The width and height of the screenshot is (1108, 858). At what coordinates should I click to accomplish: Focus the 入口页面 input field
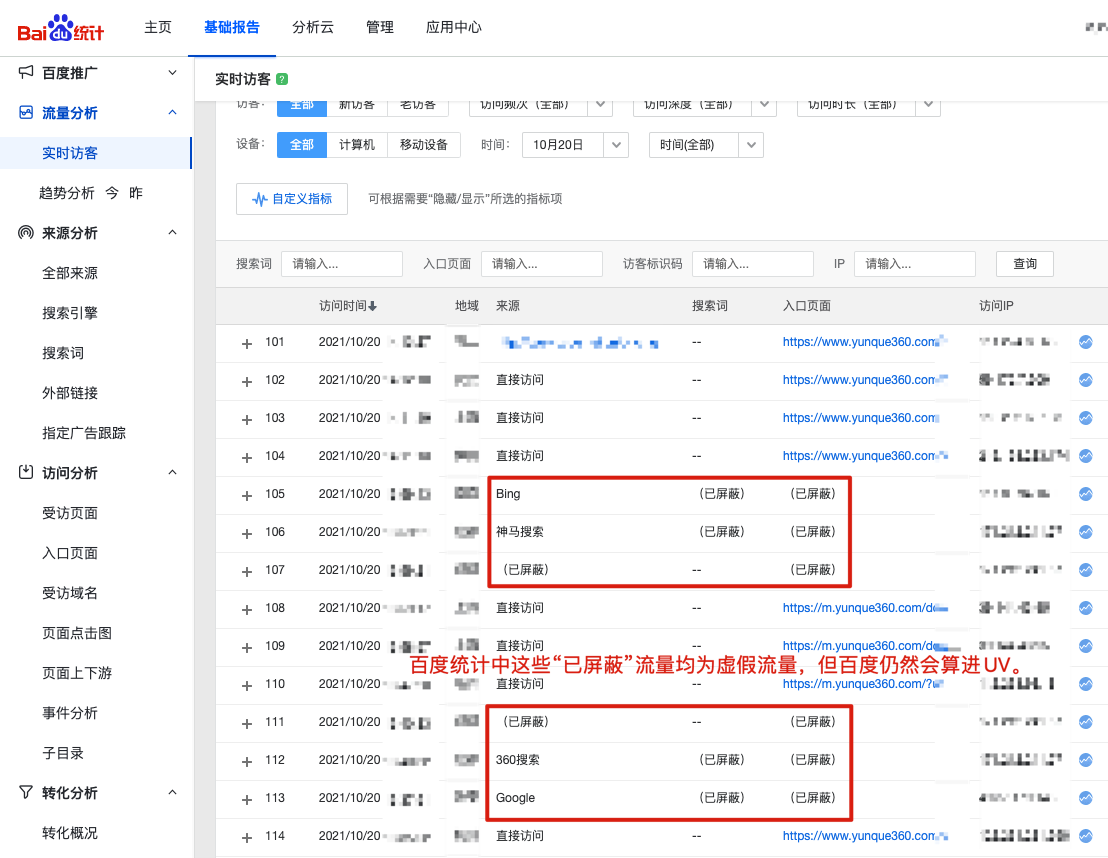542,264
